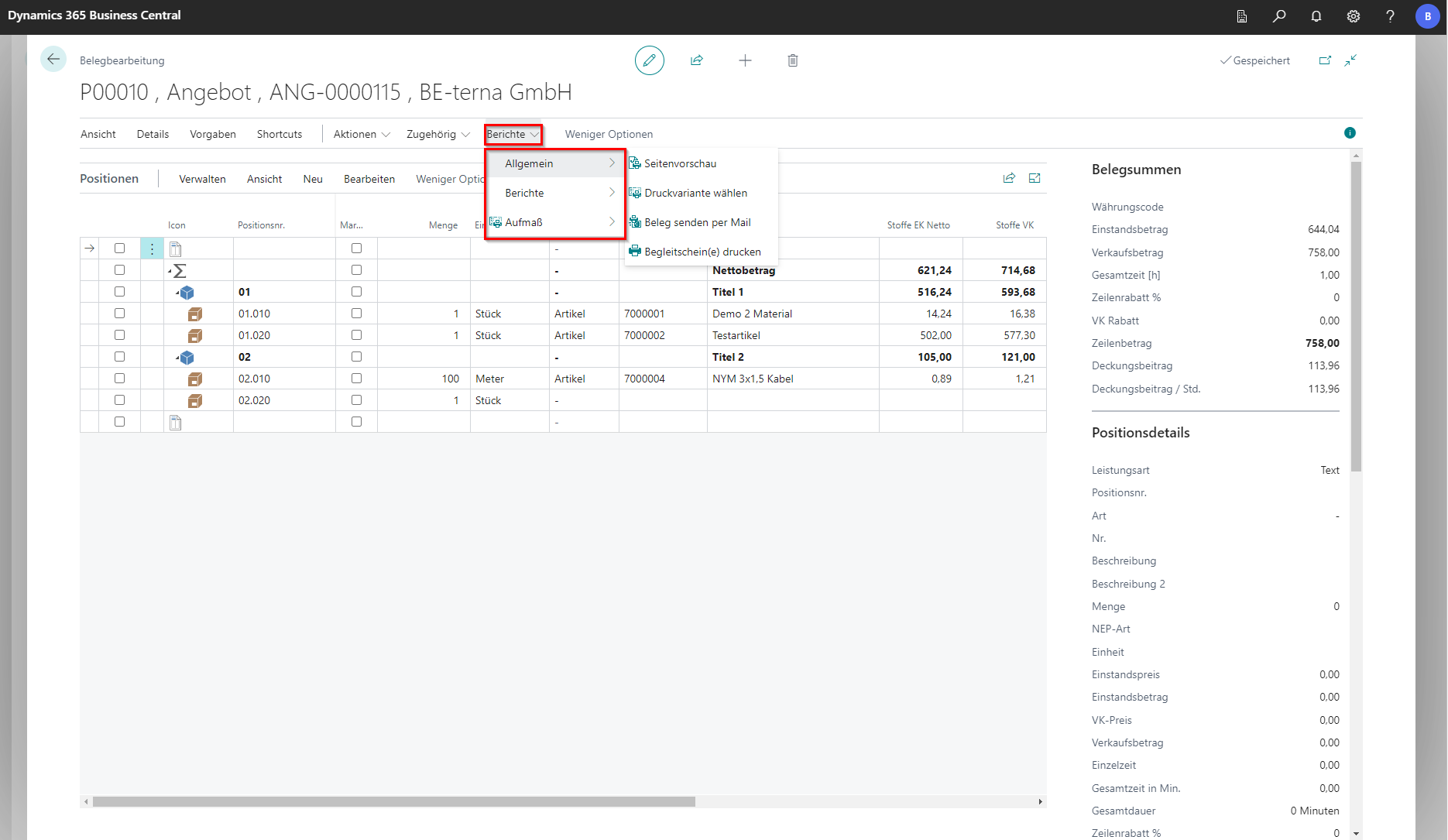Open the search magnifier icon

pos(1279,16)
